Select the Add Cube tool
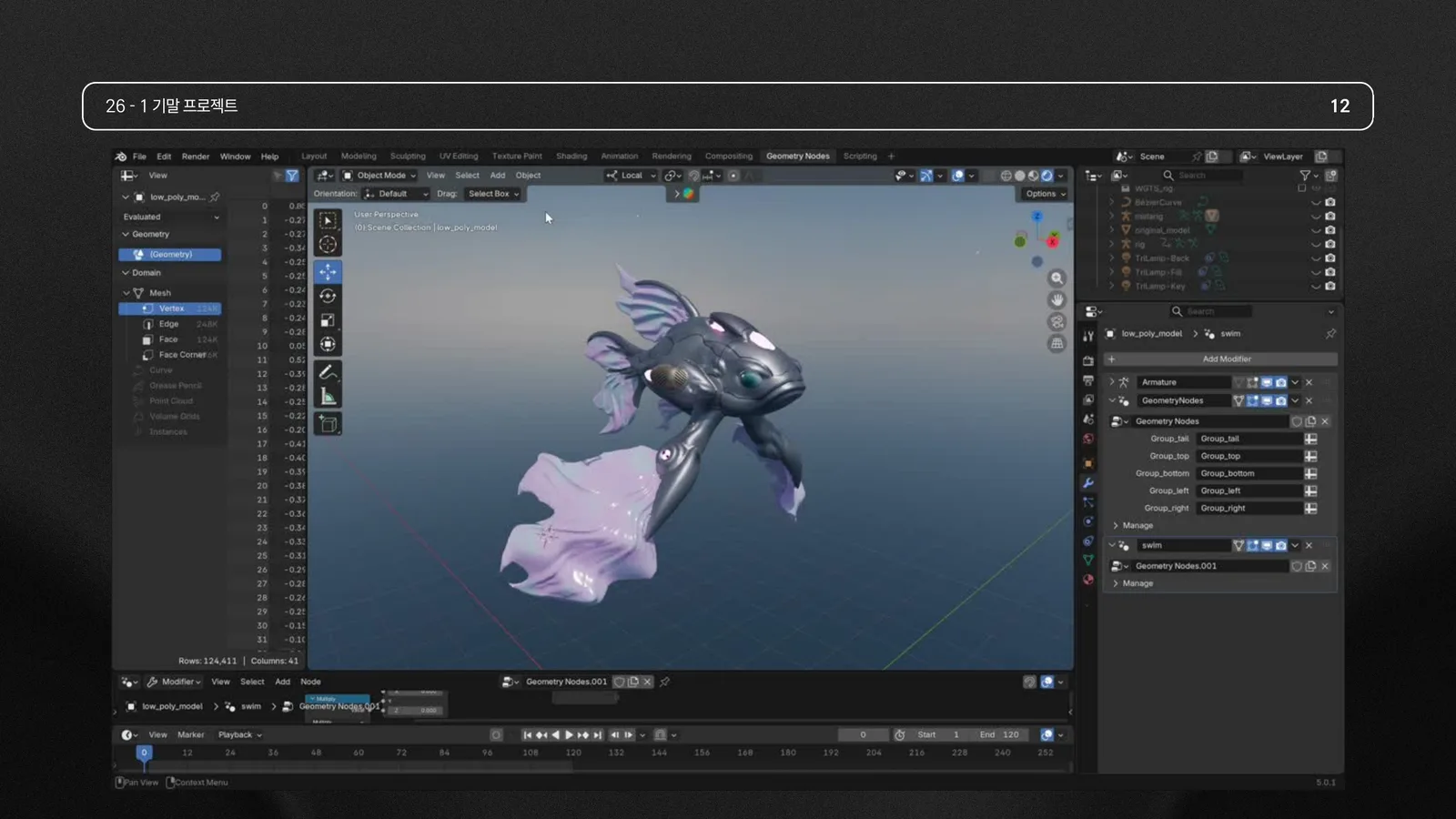This screenshot has width=1456, height=819. 329,424
